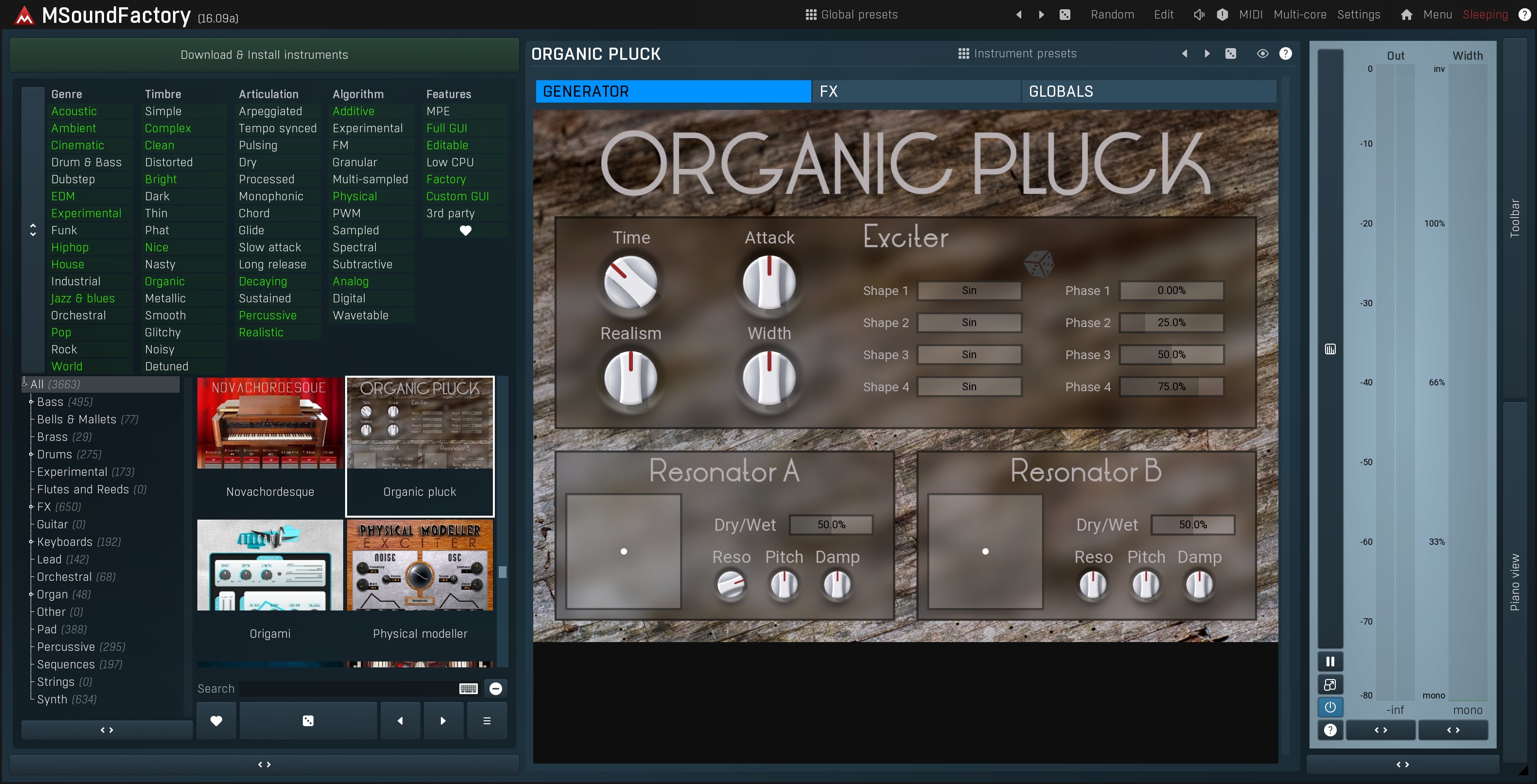Click the Multi-core button
The width and height of the screenshot is (1537, 784).
click(x=1300, y=14)
